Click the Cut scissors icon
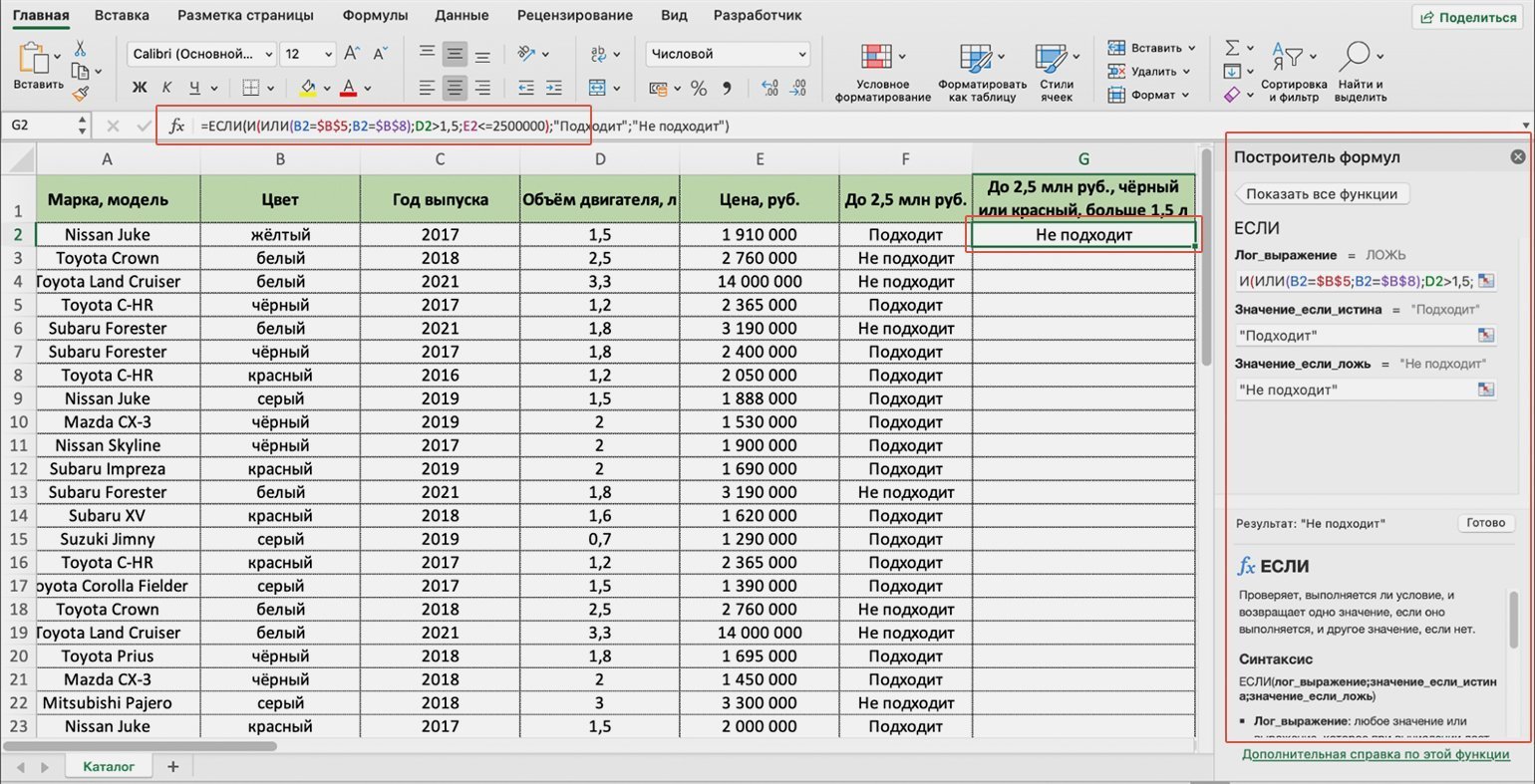This screenshot has height=784, width=1535. click(81, 48)
